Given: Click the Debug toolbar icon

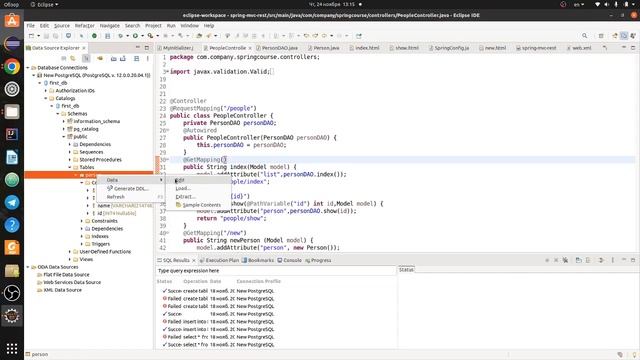Looking at the screenshot, I should (120, 36).
